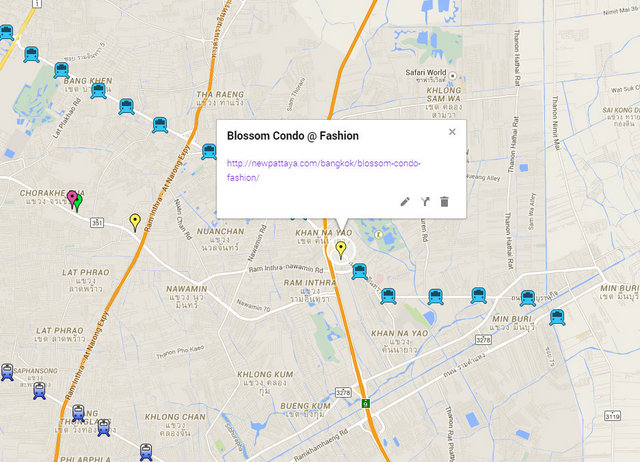Image resolution: width=640 pixels, height=462 pixels.
Task: Click the pink pin near Chorakhe Bua
Action: (72, 199)
